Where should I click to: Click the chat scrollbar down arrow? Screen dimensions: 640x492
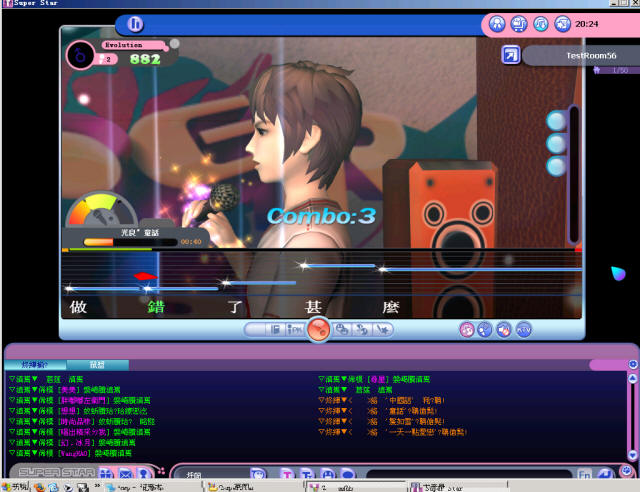(x=633, y=454)
